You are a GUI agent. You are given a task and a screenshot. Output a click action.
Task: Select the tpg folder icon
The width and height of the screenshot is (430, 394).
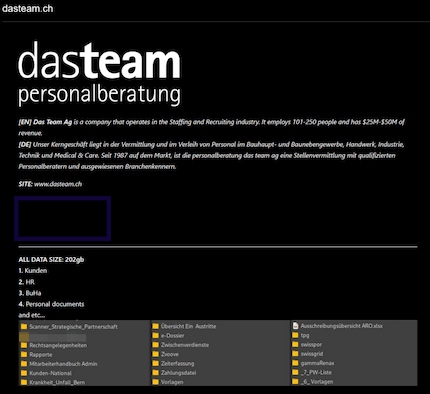pyautogui.click(x=295, y=335)
